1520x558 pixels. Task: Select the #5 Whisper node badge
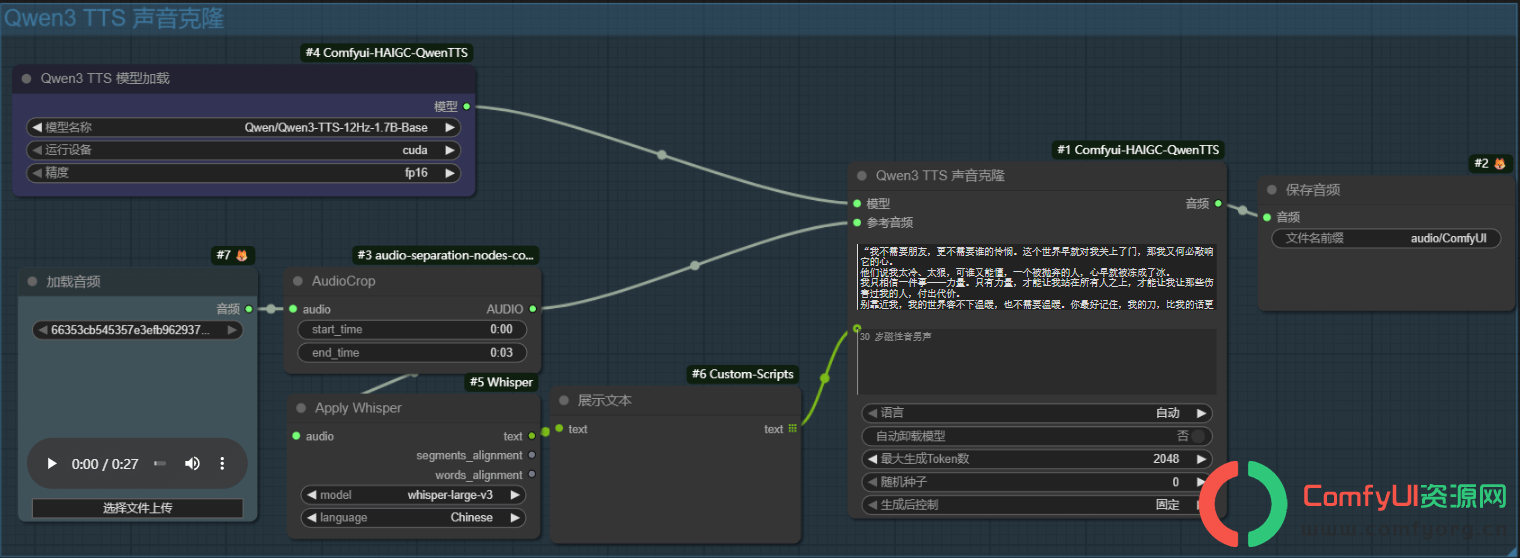(x=502, y=382)
